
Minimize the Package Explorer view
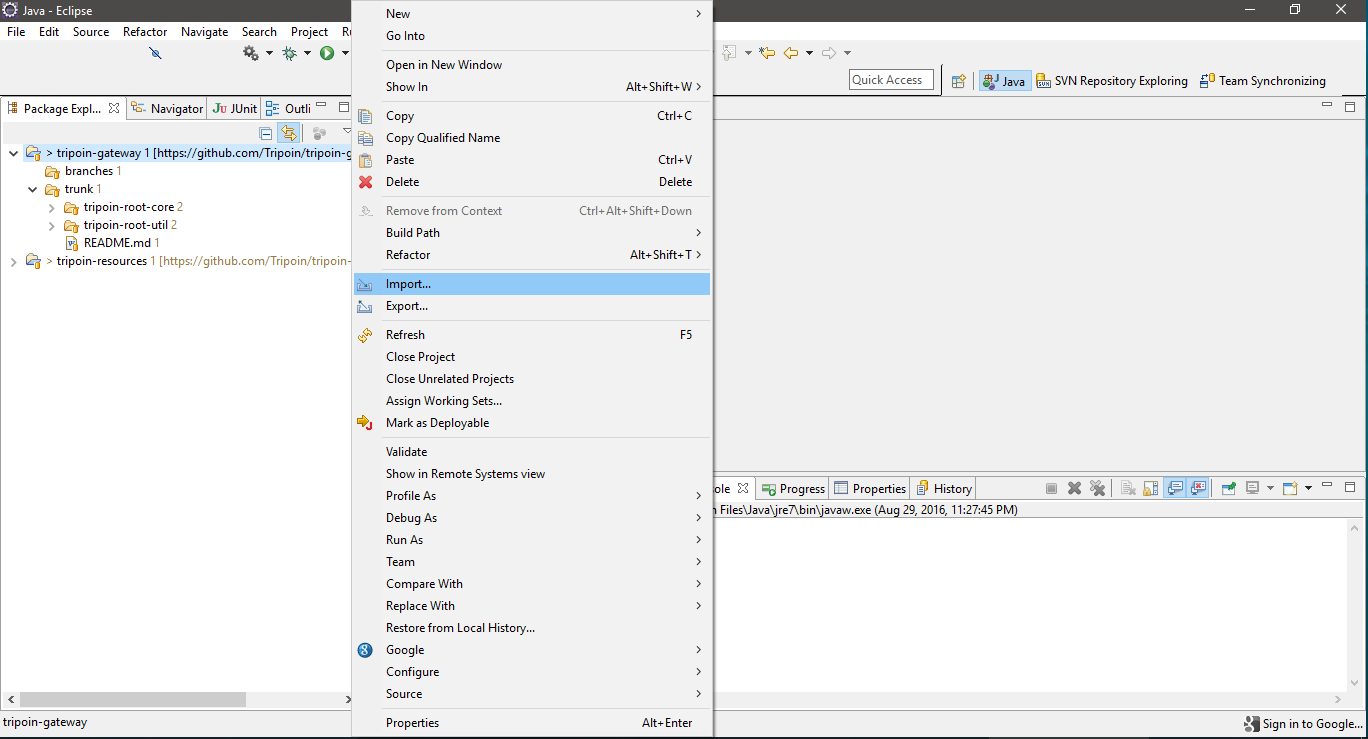point(320,105)
